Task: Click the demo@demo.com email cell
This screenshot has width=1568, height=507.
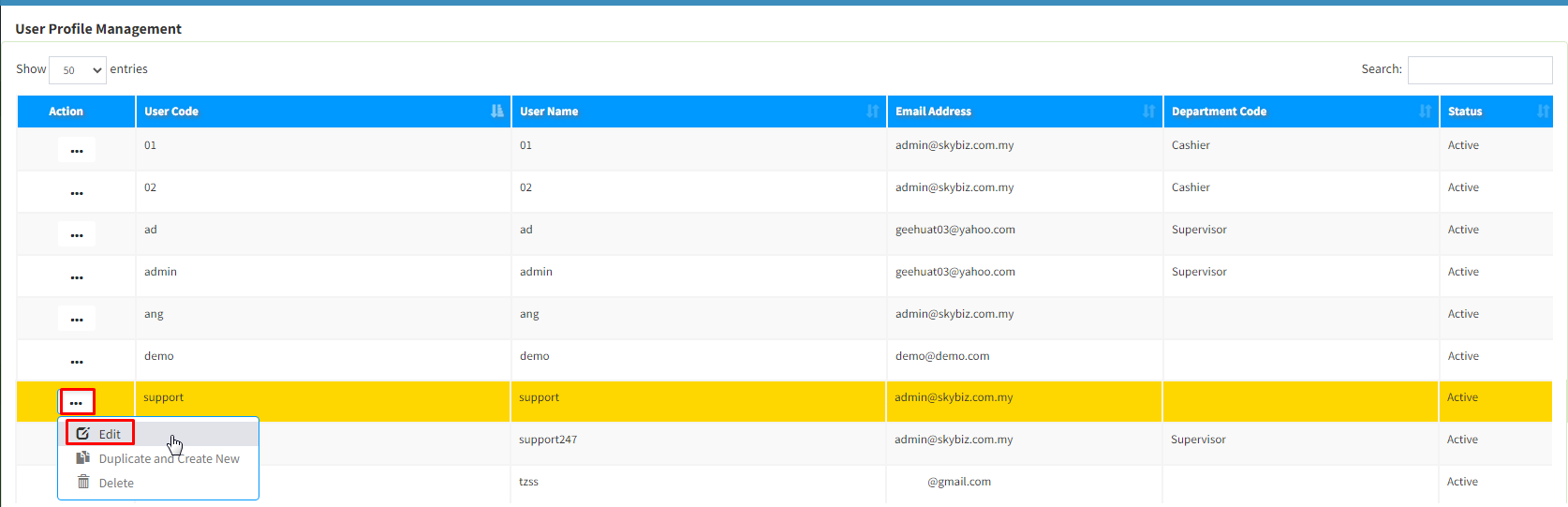Action: 941,356
